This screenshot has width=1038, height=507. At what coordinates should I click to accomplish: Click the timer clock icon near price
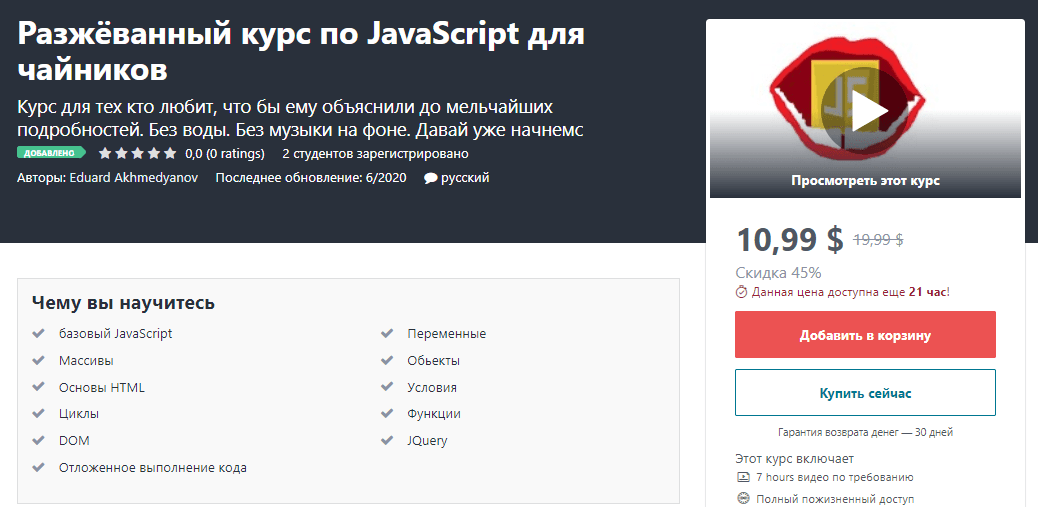coord(742,291)
